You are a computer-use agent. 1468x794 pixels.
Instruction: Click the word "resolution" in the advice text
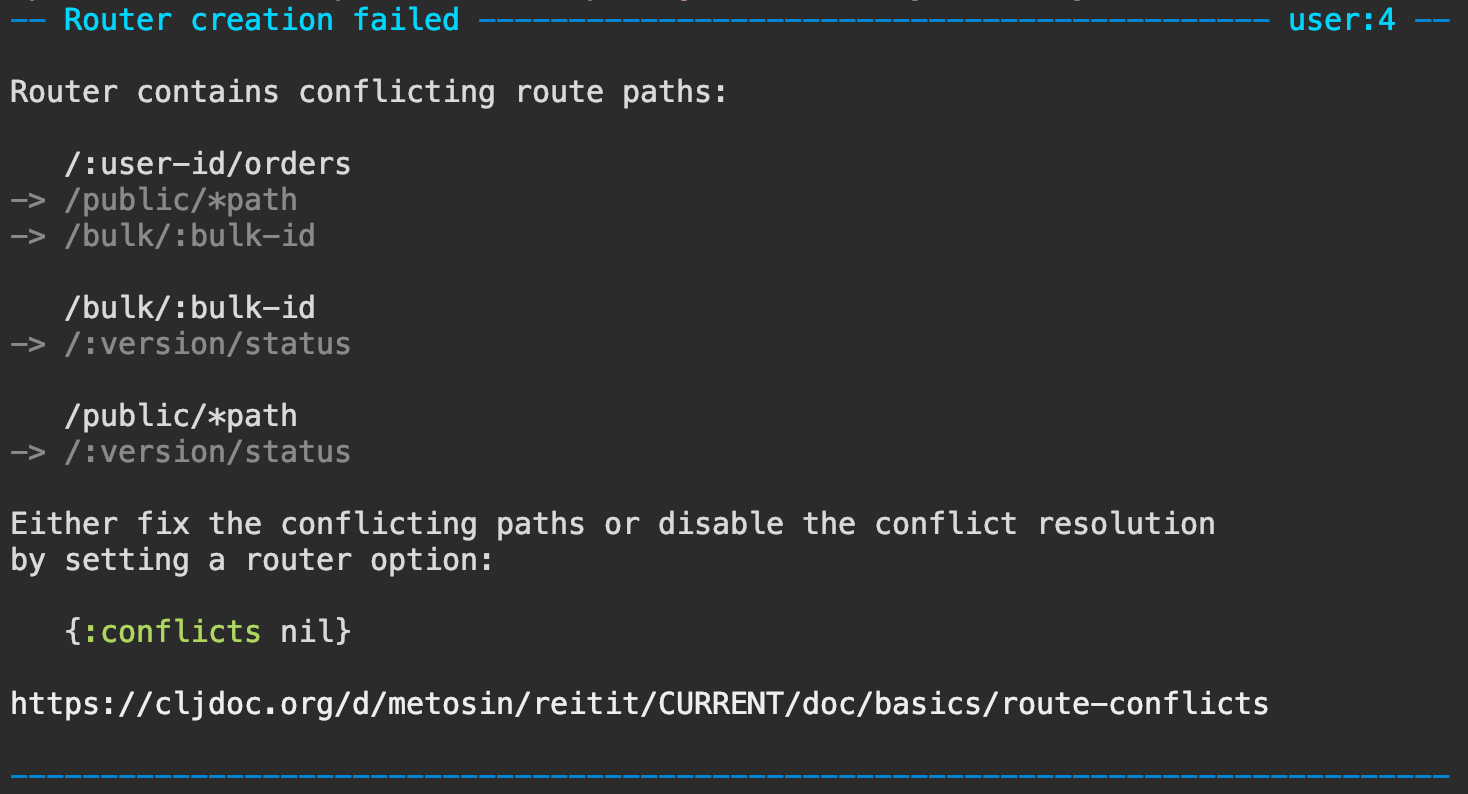[1125, 524]
